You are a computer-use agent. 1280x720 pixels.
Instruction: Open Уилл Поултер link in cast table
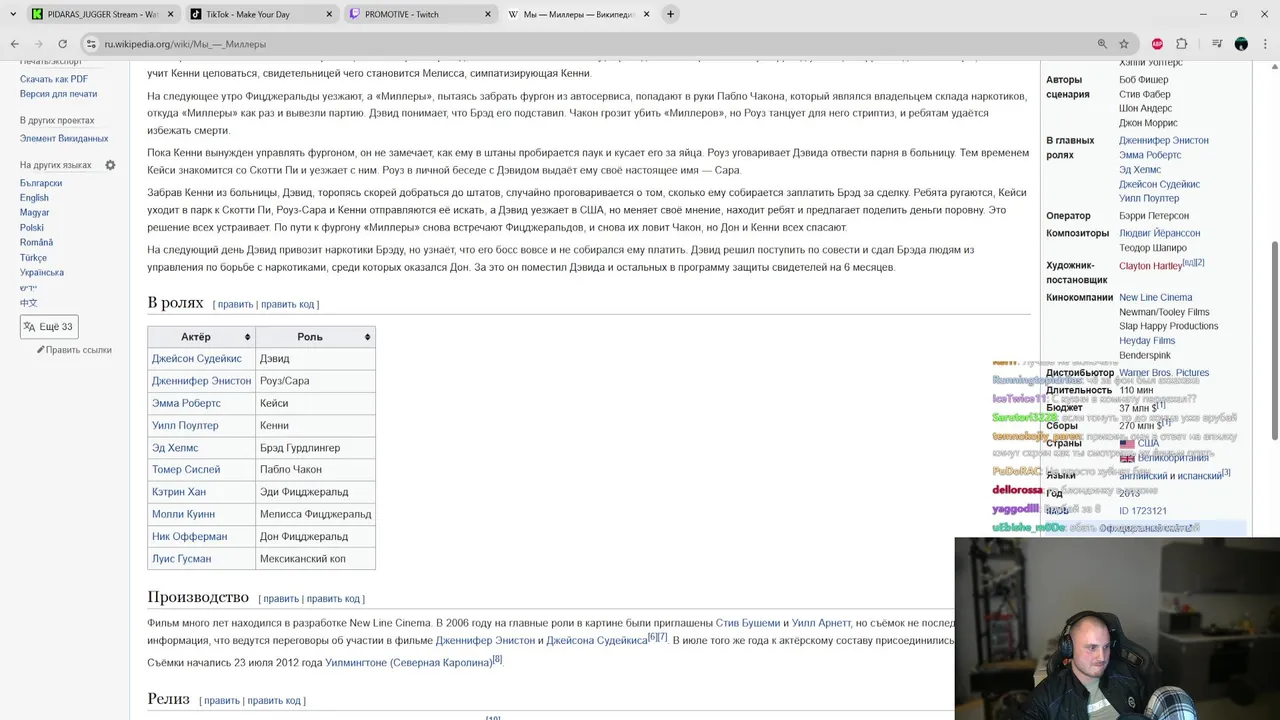click(185, 426)
